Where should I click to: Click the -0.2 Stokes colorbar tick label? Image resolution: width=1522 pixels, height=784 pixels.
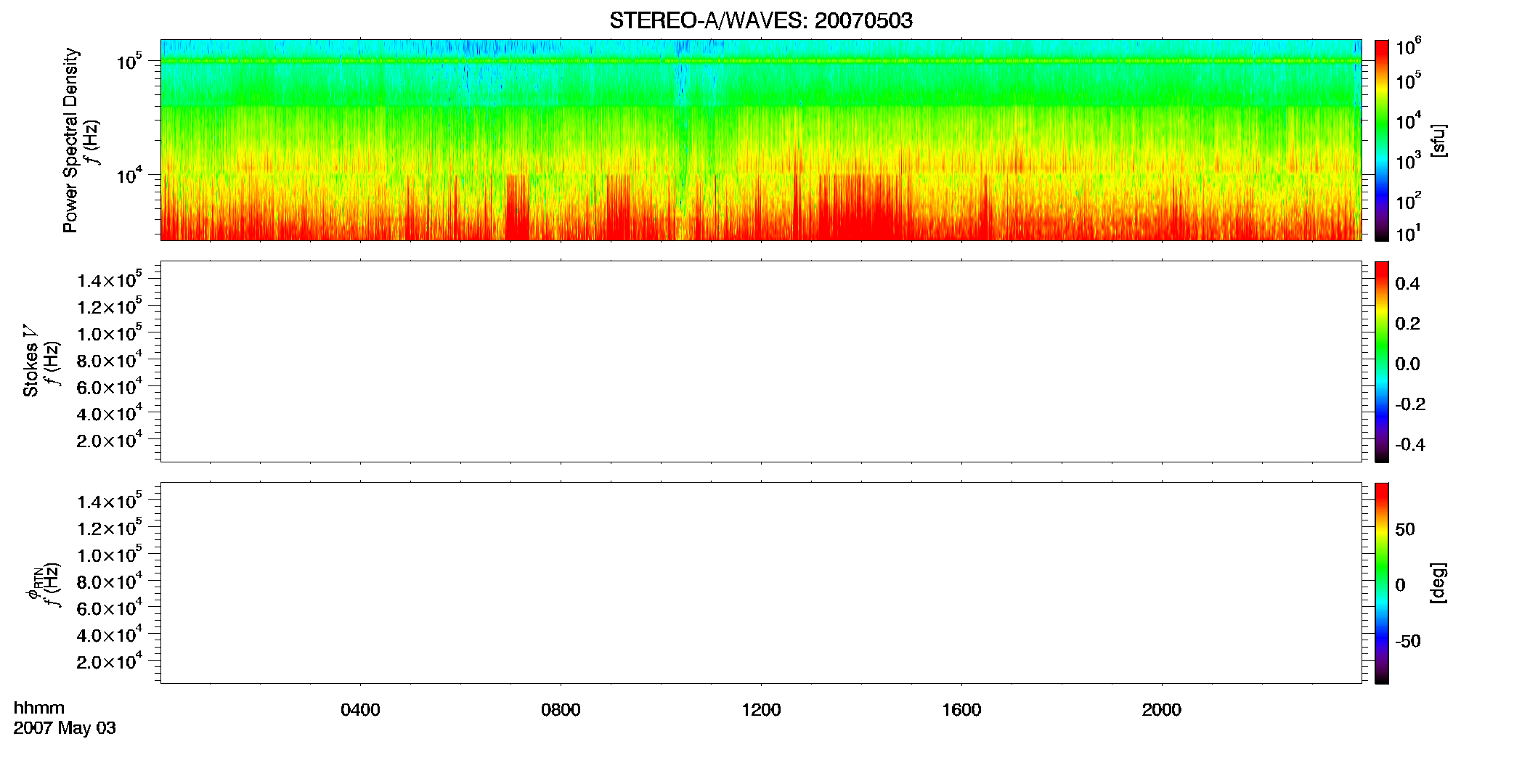[x=1409, y=404]
